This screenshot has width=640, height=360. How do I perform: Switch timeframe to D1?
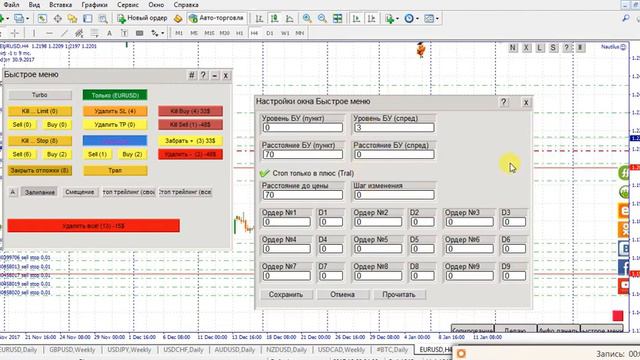pyautogui.click(x=270, y=33)
